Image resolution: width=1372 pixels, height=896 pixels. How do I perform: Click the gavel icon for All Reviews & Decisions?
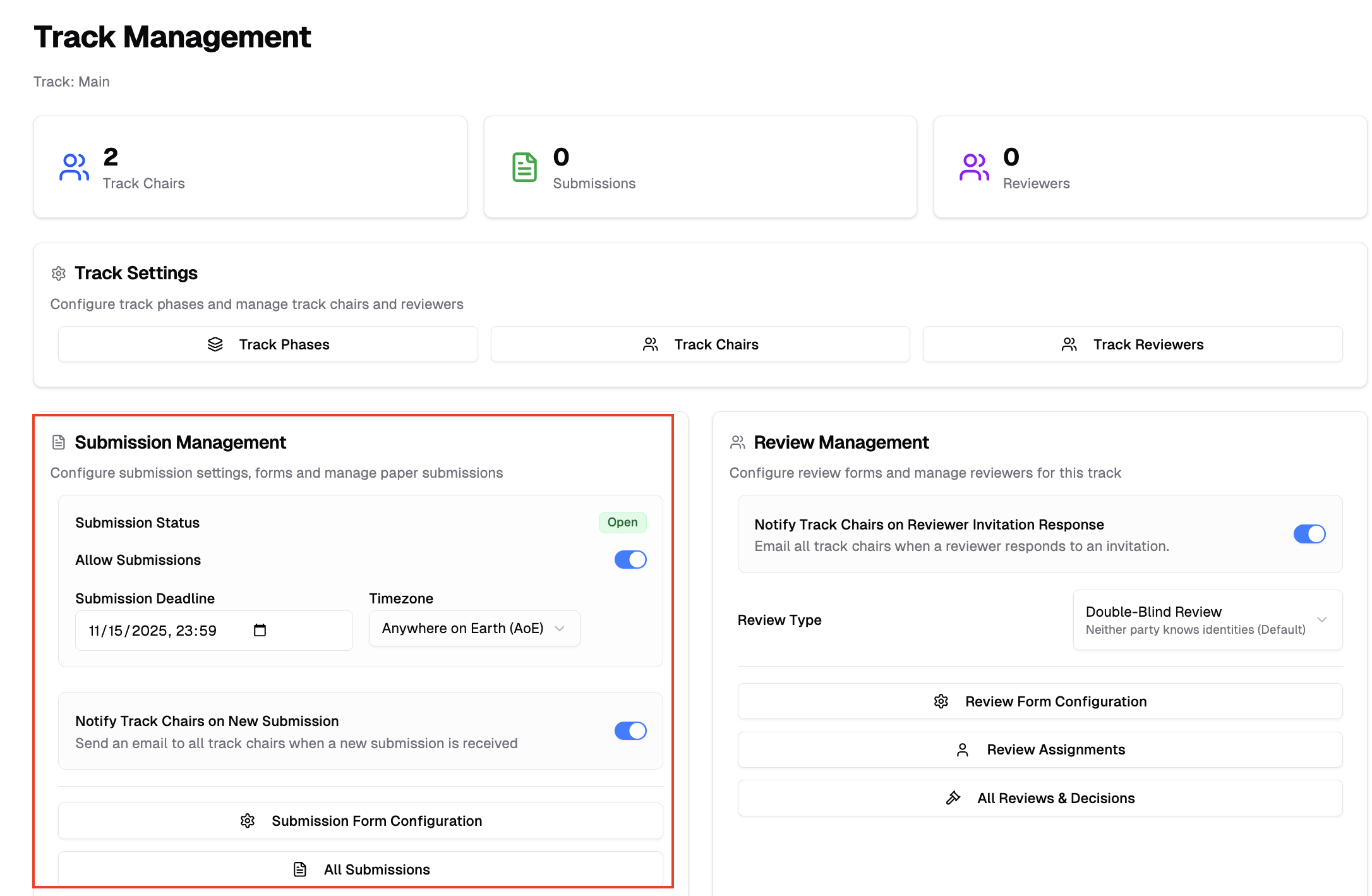click(x=953, y=798)
